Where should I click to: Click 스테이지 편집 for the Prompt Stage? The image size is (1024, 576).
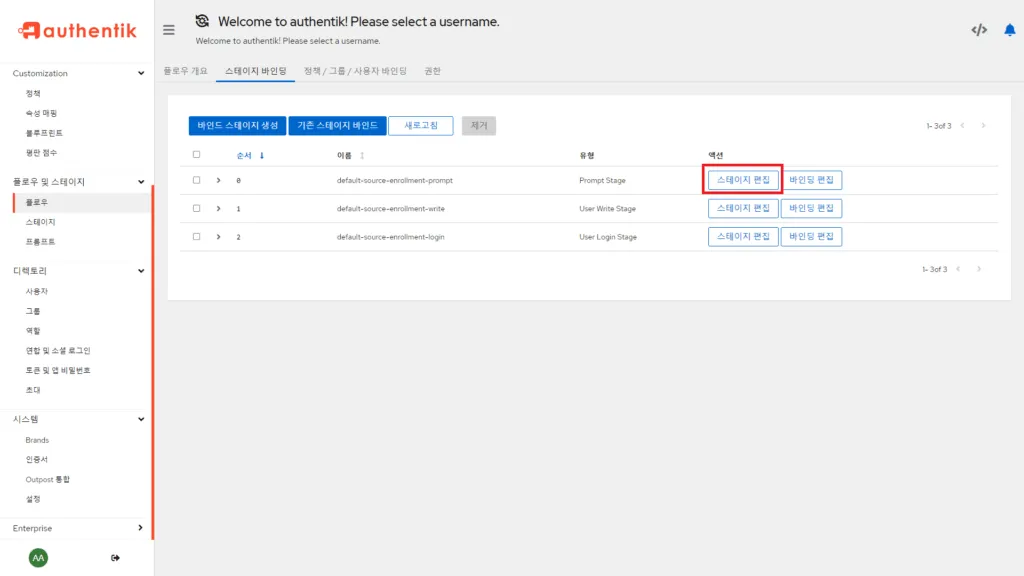pyautogui.click(x=742, y=180)
